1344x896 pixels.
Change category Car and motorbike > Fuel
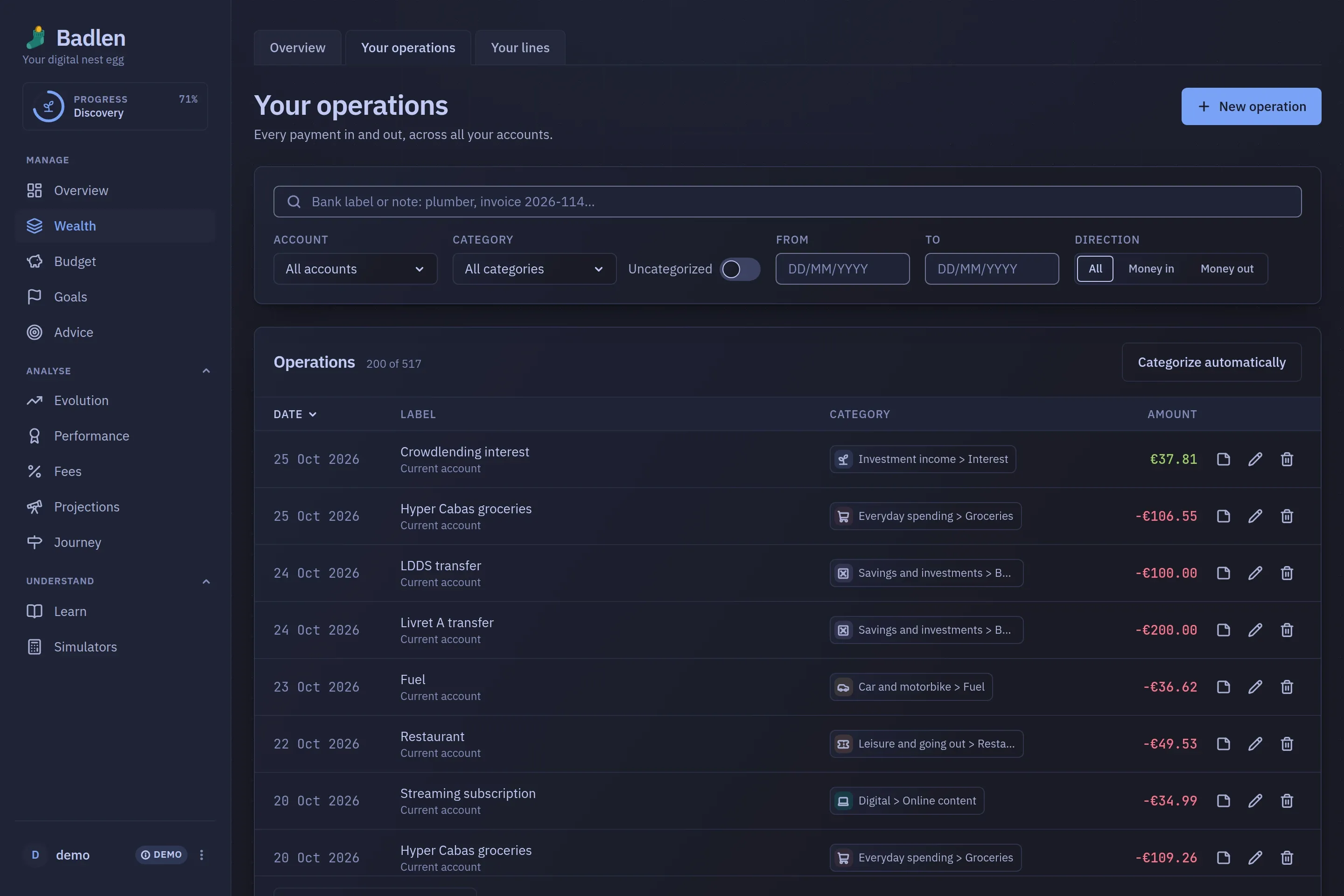pos(911,687)
